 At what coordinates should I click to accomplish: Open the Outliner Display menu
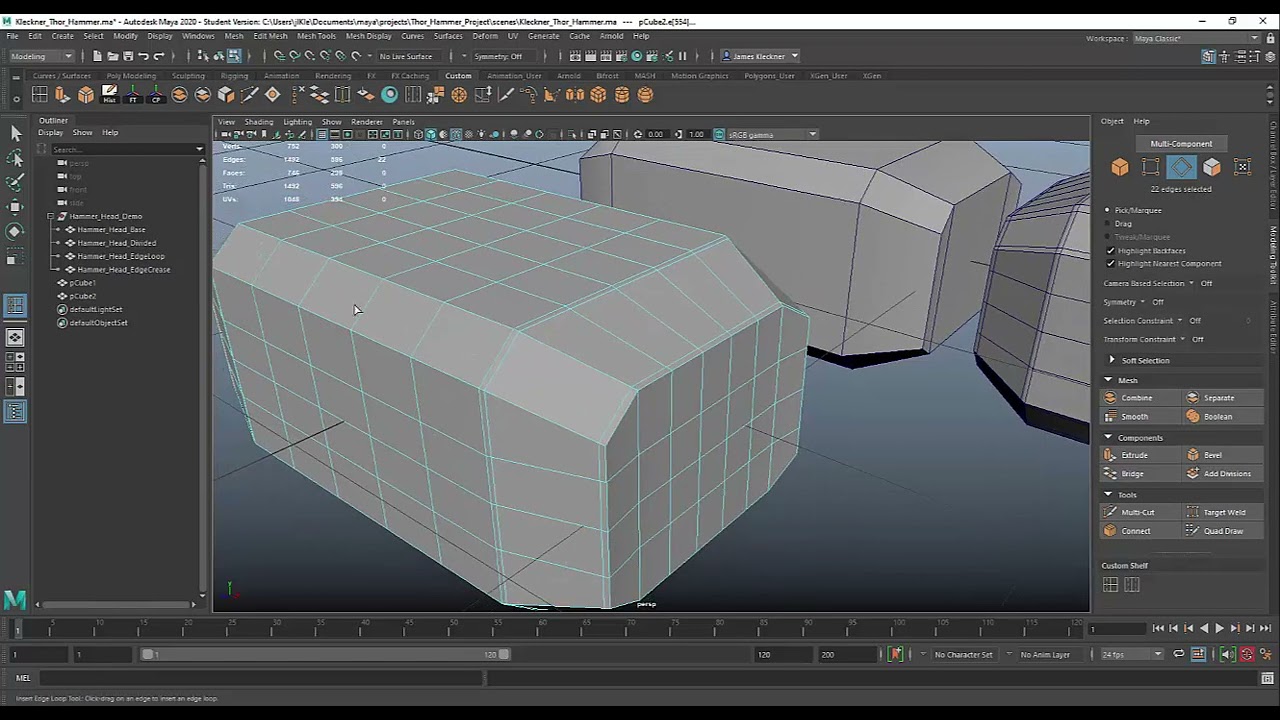click(x=50, y=133)
